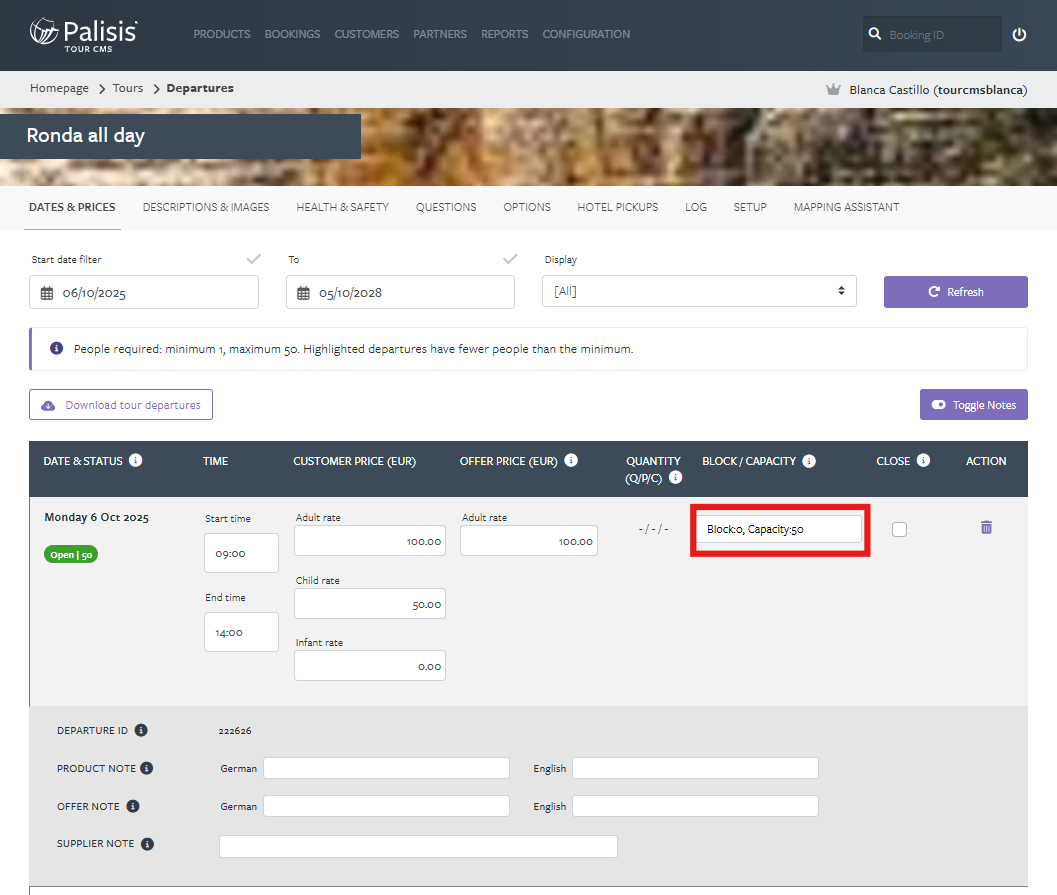Open the Configuration menu

586,34
